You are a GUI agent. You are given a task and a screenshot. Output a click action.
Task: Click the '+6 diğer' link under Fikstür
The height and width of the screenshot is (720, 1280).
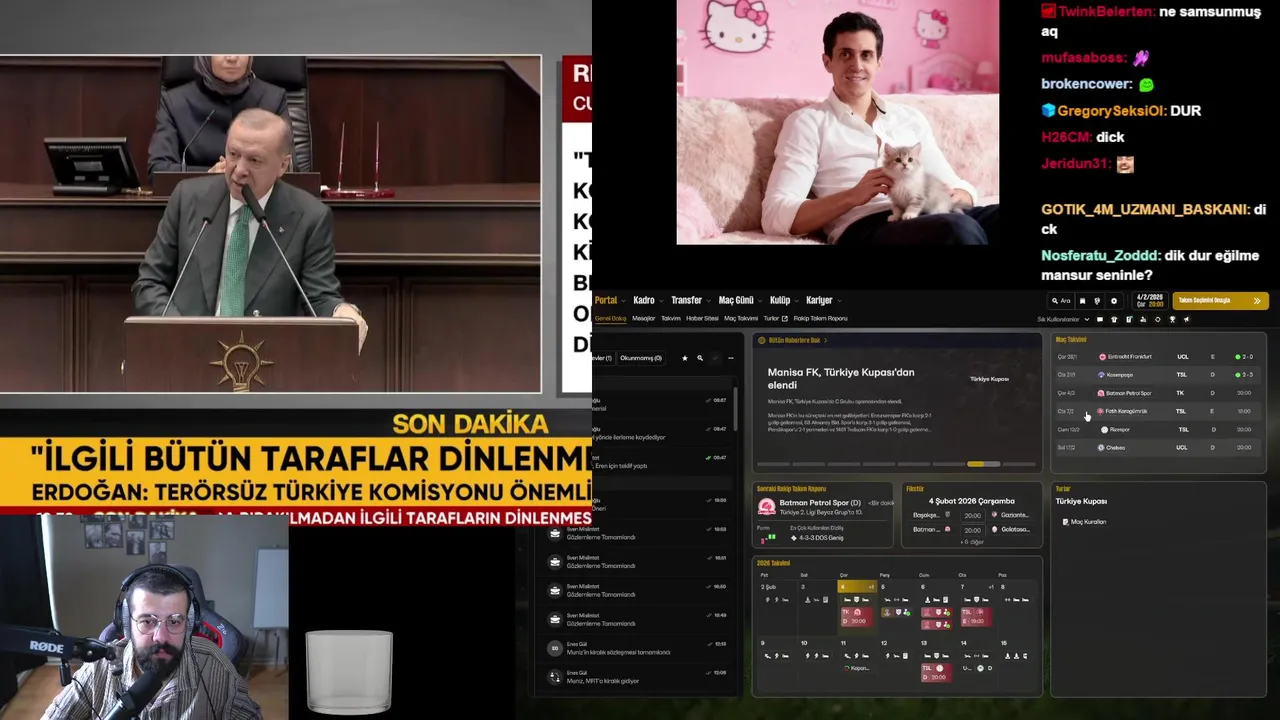pos(972,542)
